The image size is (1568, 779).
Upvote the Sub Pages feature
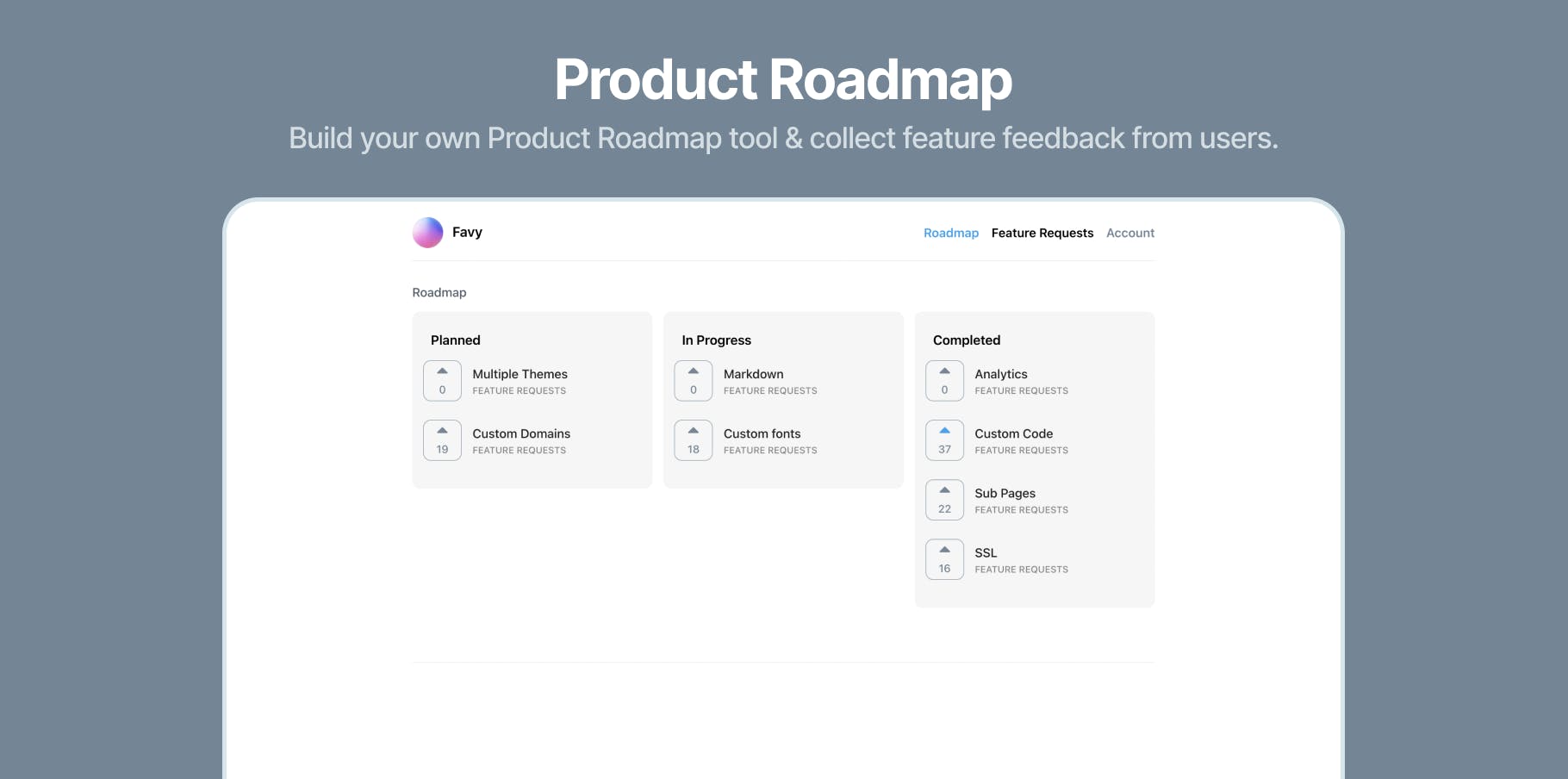click(944, 500)
